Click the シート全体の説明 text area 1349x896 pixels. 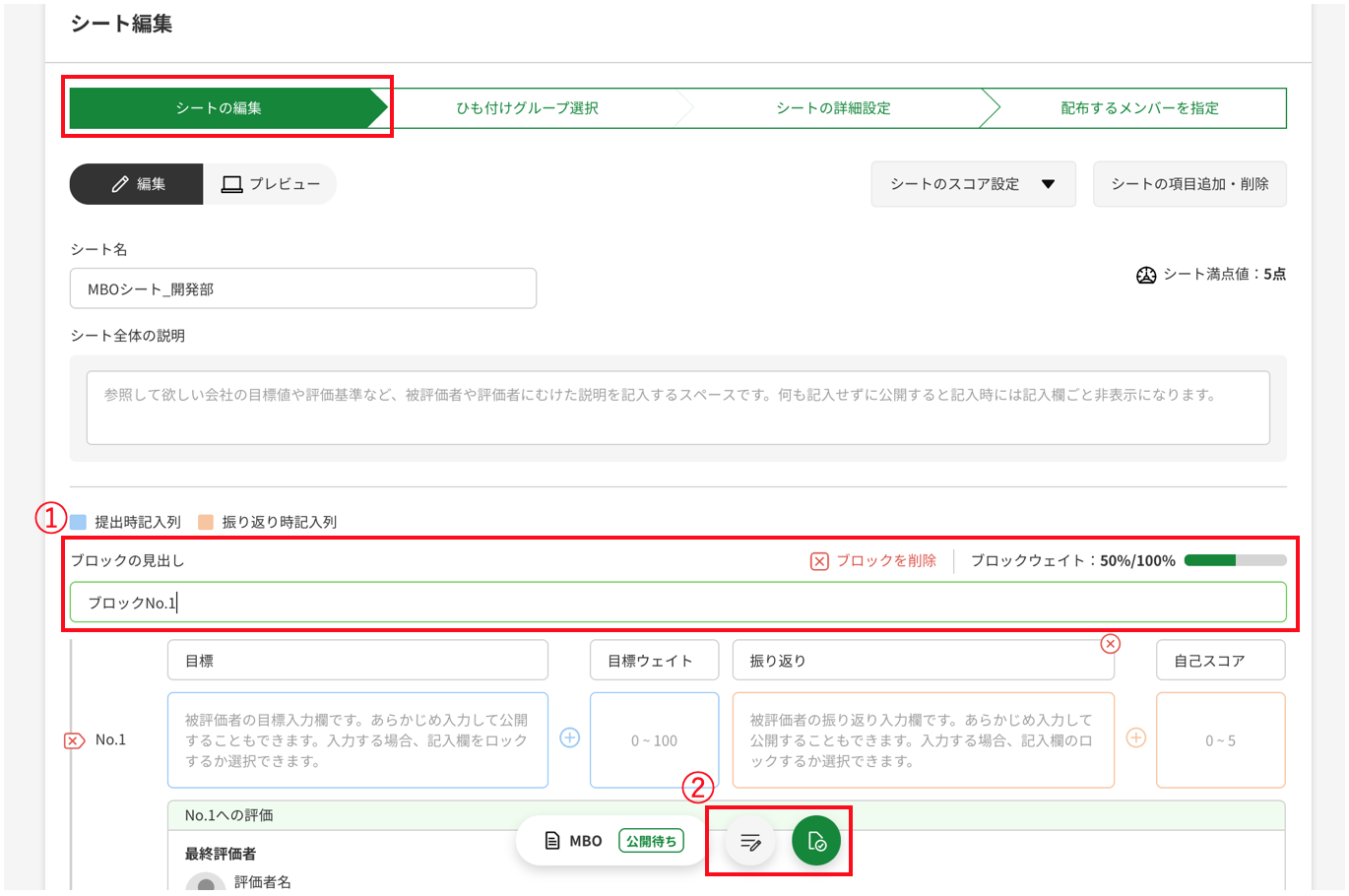pyautogui.click(x=677, y=408)
